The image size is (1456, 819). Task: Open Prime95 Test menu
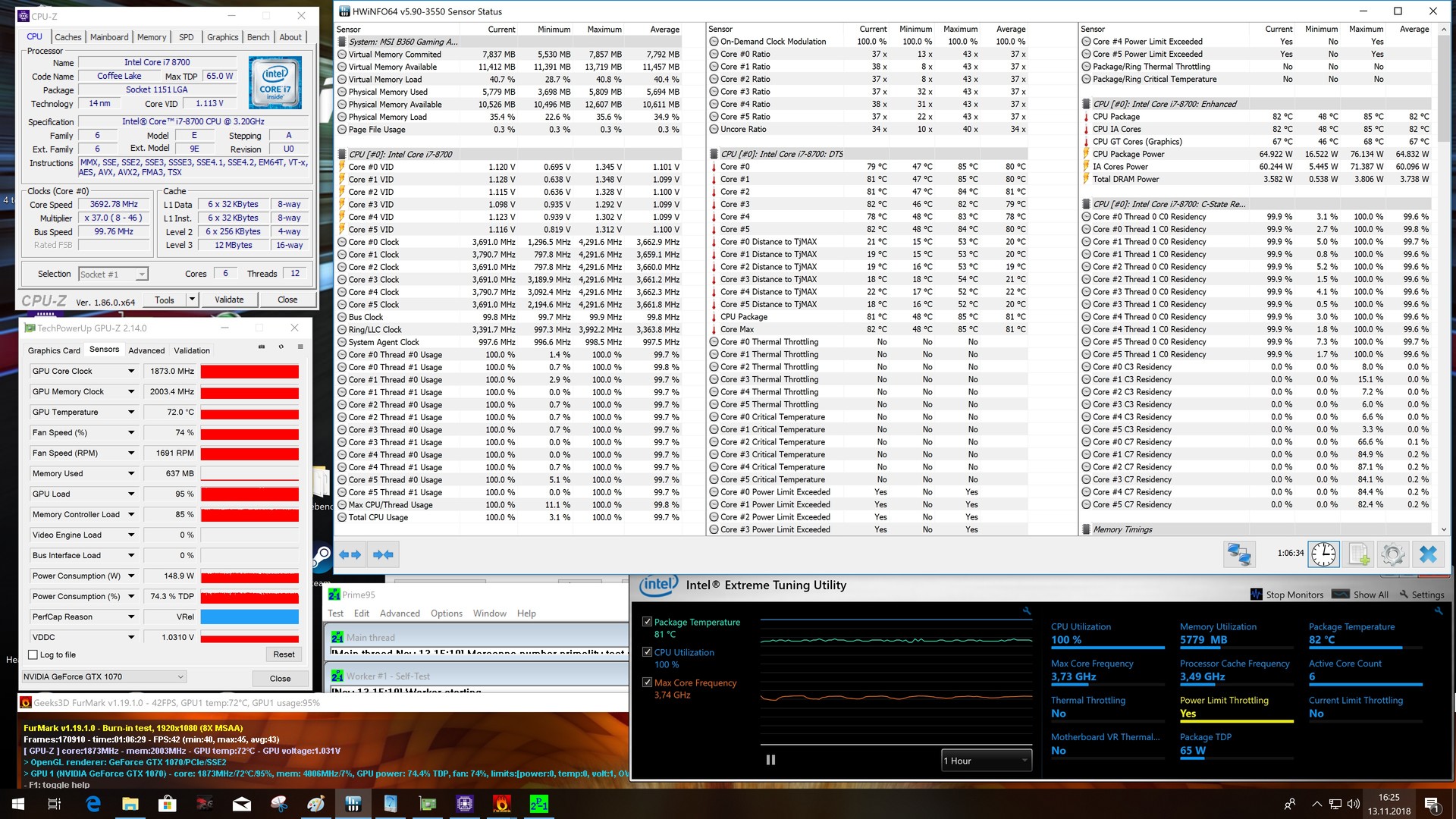pyautogui.click(x=335, y=613)
